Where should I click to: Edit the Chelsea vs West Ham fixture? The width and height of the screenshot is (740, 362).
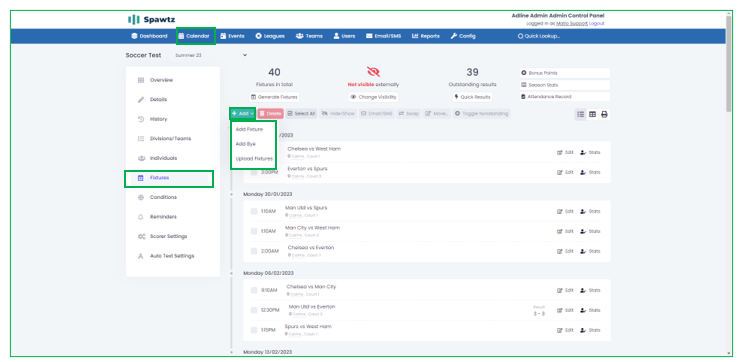[565, 152]
